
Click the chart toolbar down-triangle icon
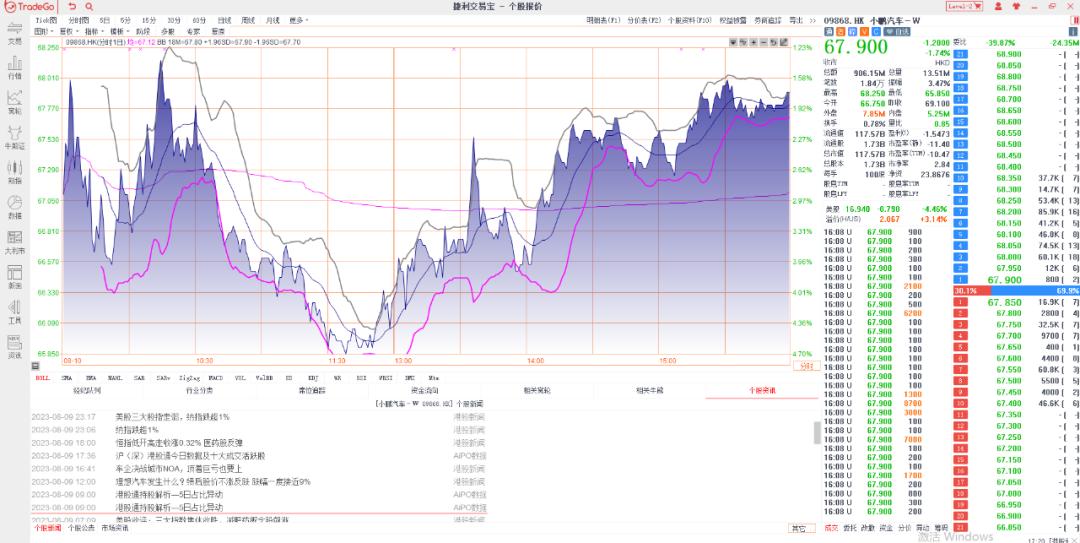[734, 42]
